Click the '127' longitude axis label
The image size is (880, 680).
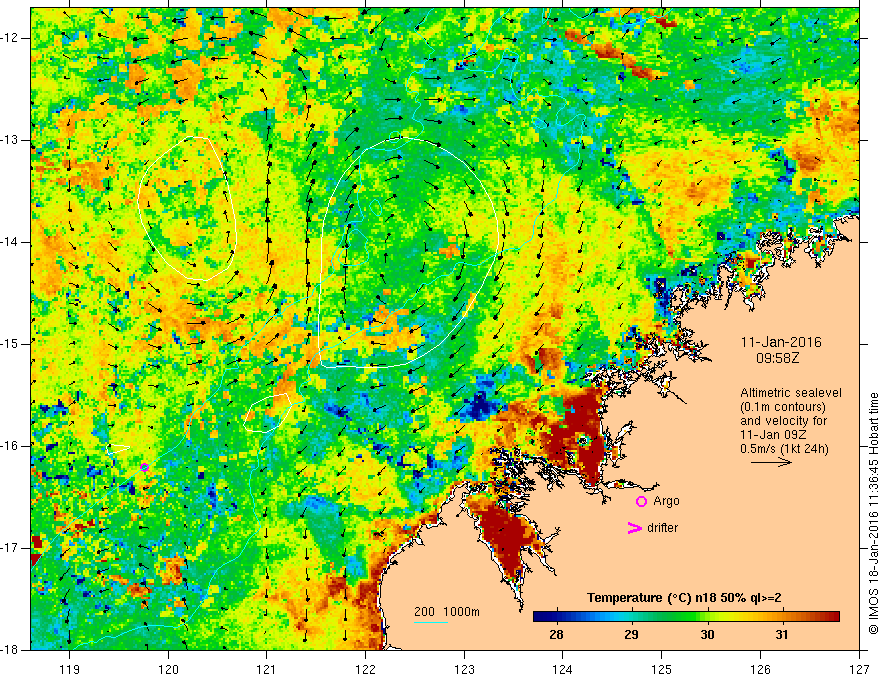point(859,669)
